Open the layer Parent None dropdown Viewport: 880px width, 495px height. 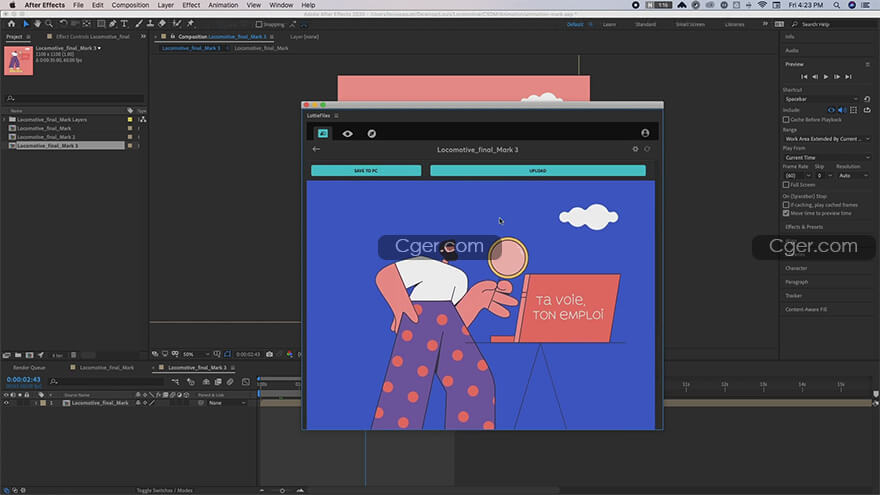point(227,403)
